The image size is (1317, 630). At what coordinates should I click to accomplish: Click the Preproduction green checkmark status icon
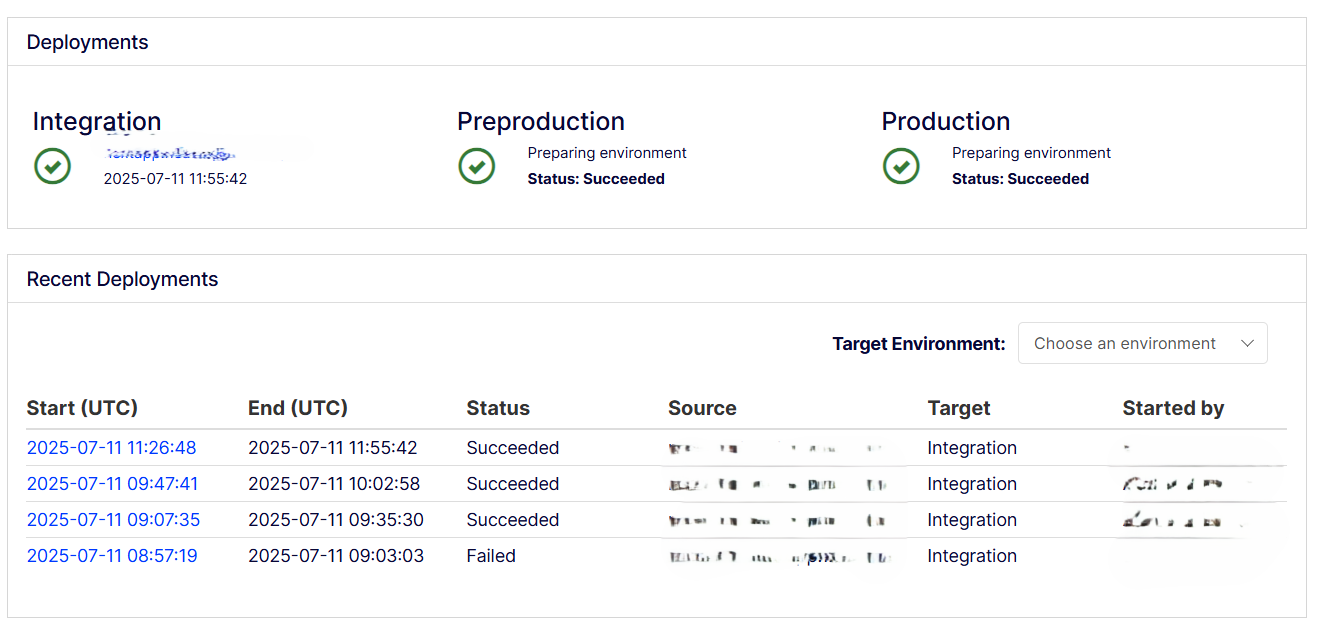(x=477, y=166)
